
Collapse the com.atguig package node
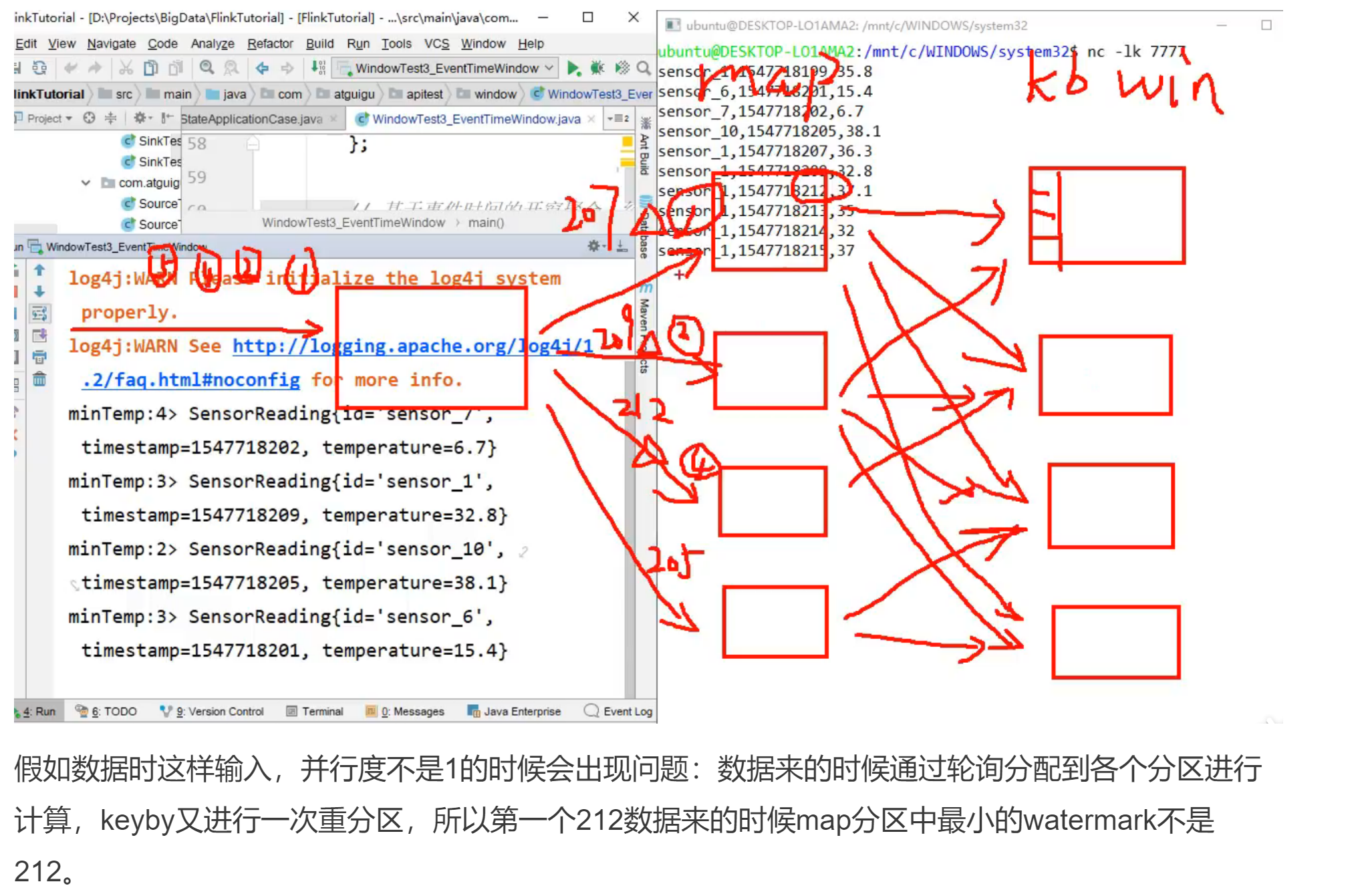[x=85, y=182]
